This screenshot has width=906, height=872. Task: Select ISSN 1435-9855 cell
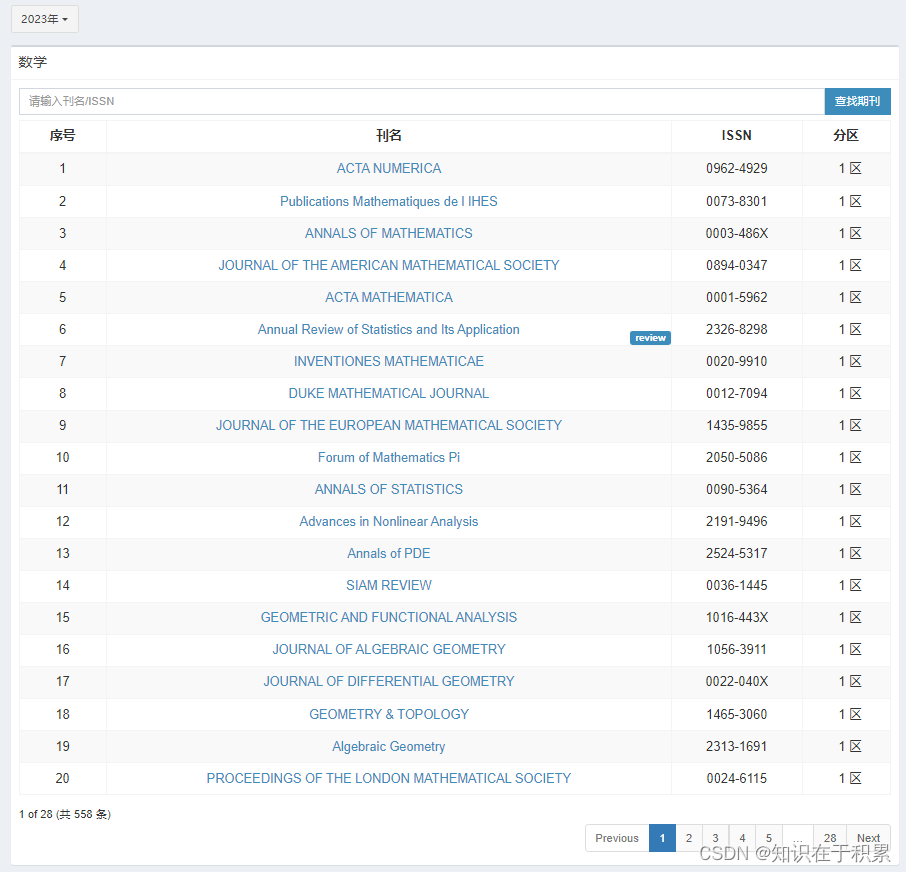pos(737,425)
